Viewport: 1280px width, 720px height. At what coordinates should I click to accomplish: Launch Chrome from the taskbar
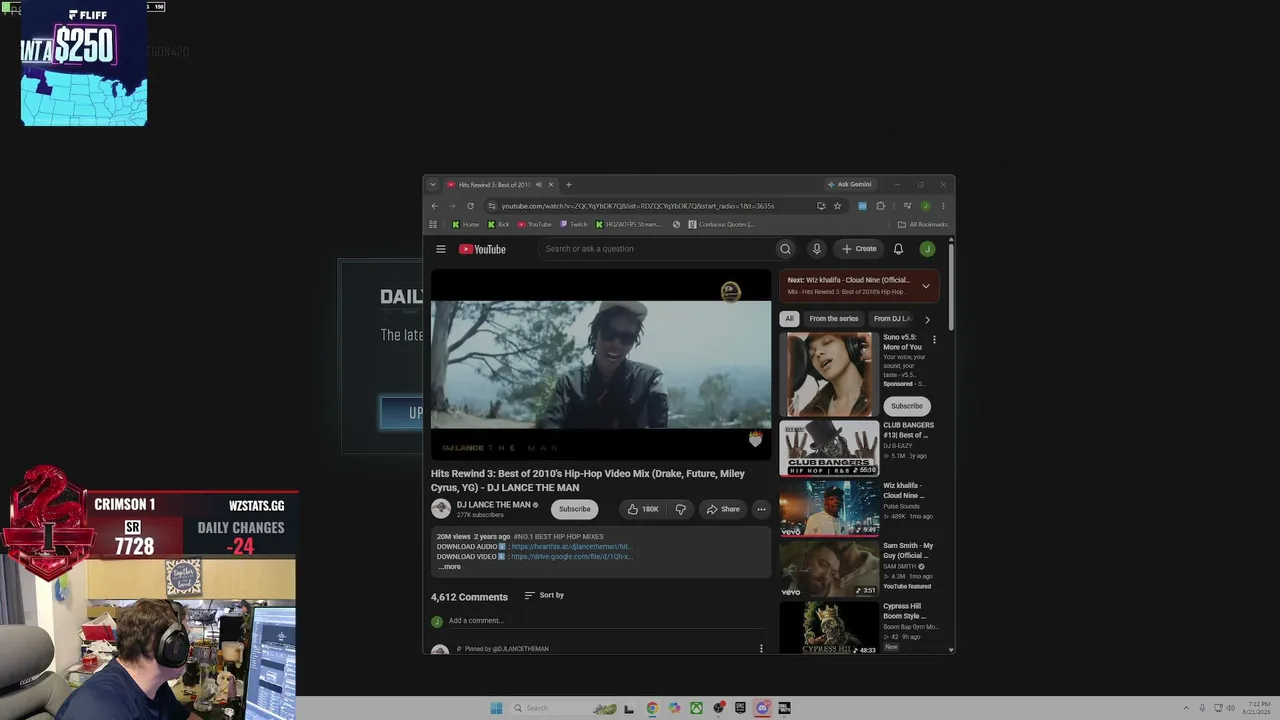tap(652, 708)
